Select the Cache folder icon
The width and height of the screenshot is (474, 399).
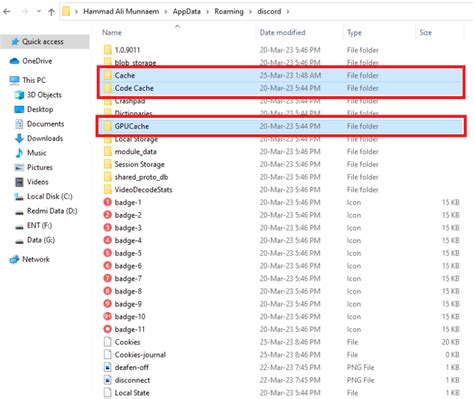point(108,75)
